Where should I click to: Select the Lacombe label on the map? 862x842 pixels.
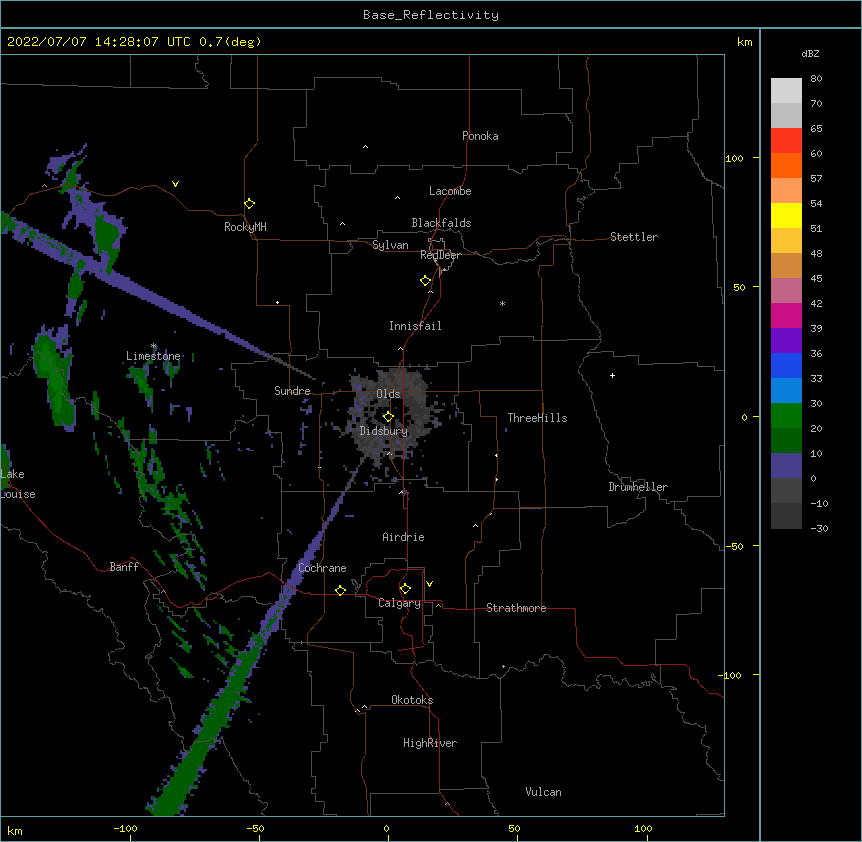pos(450,191)
